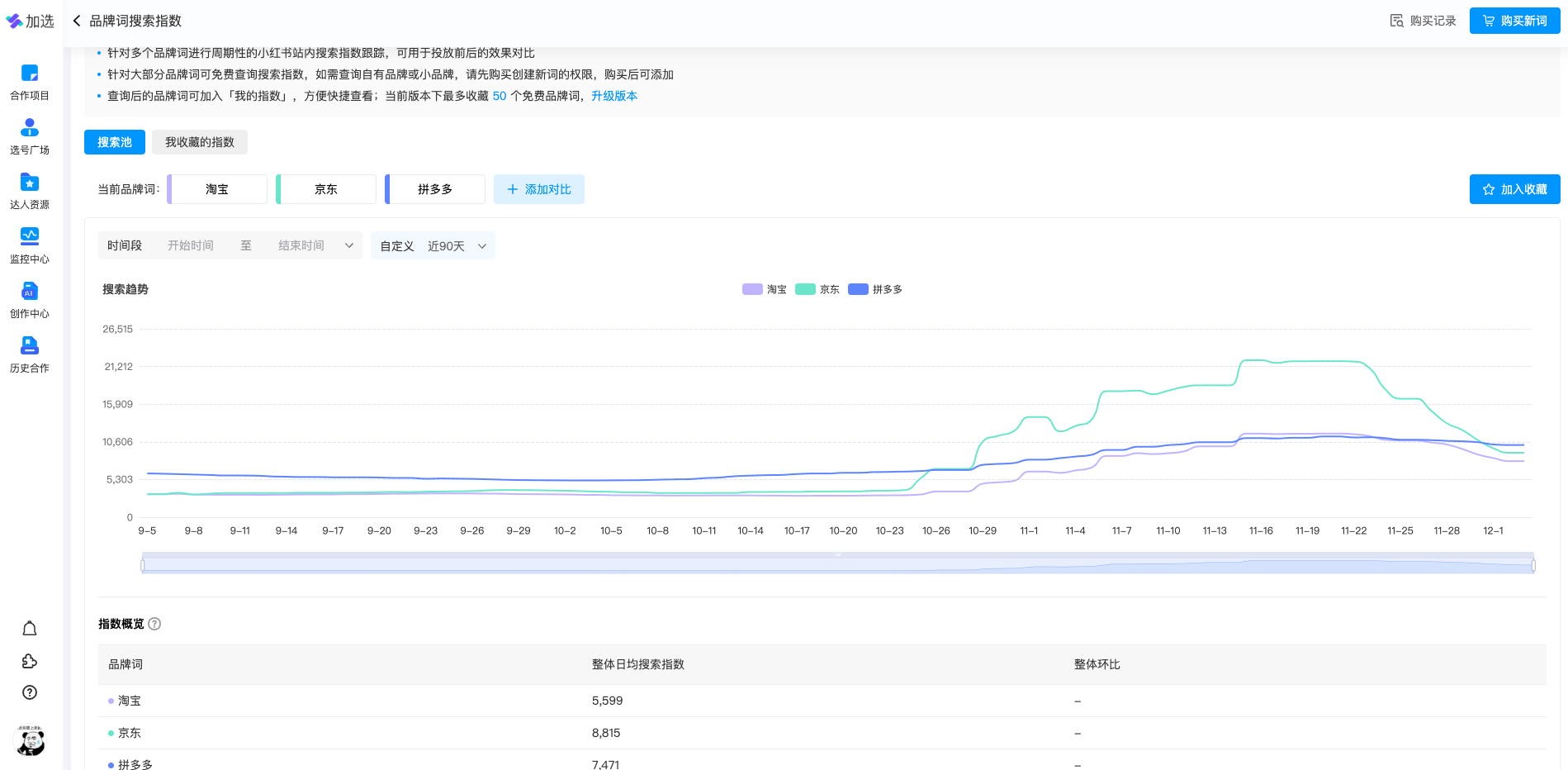
Task: Click the 购买记录 icon
Action: click(x=1396, y=21)
